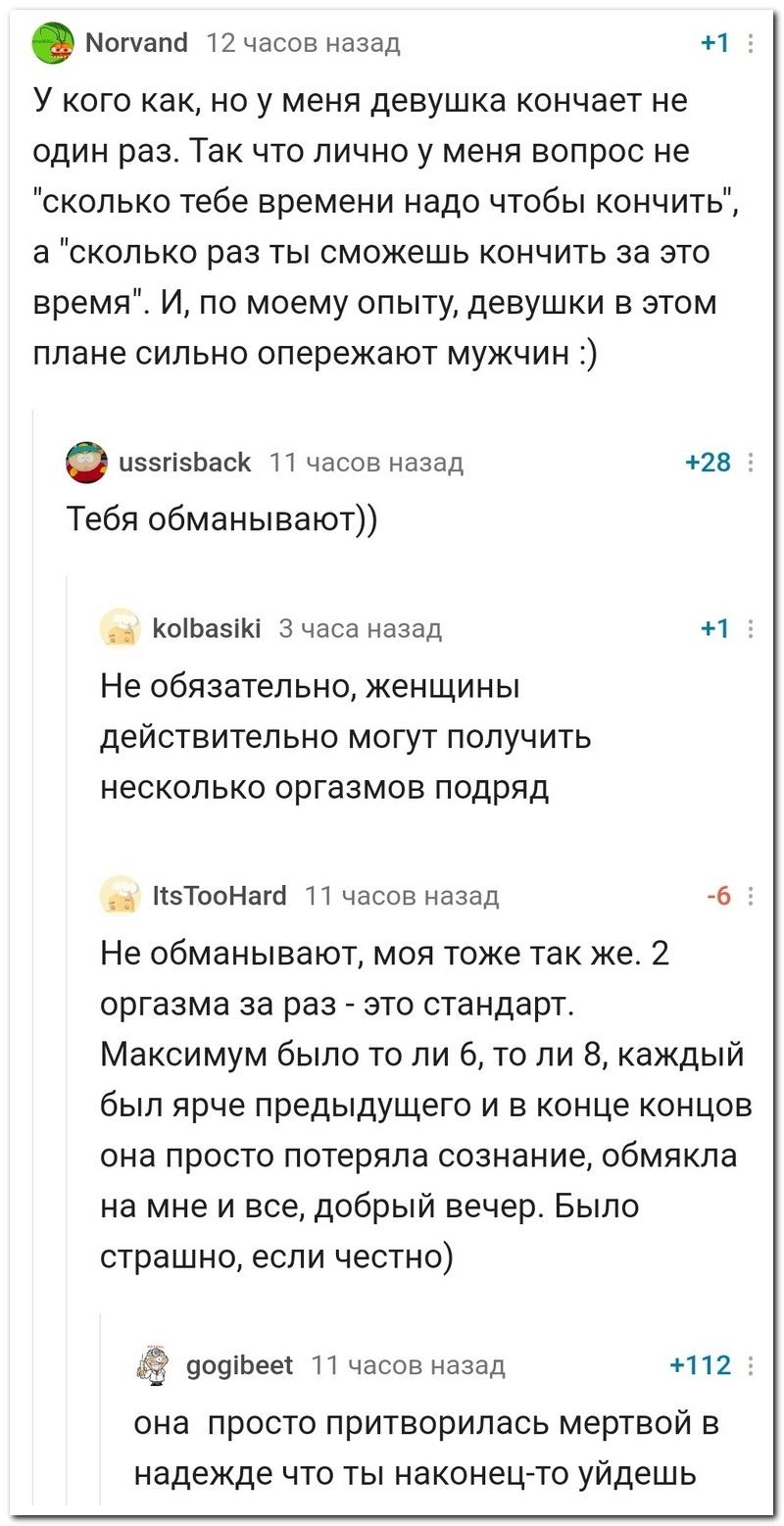Open Norvand's user profile link
The height and width of the screenshot is (1526, 784).
pos(136,43)
